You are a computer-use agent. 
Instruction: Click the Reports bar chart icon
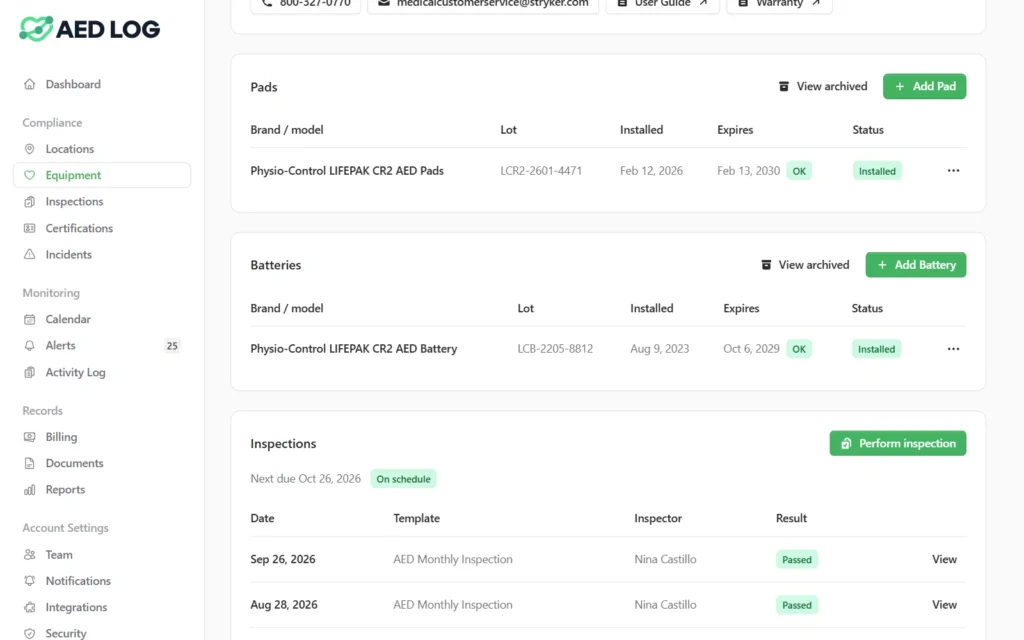tap(29, 490)
